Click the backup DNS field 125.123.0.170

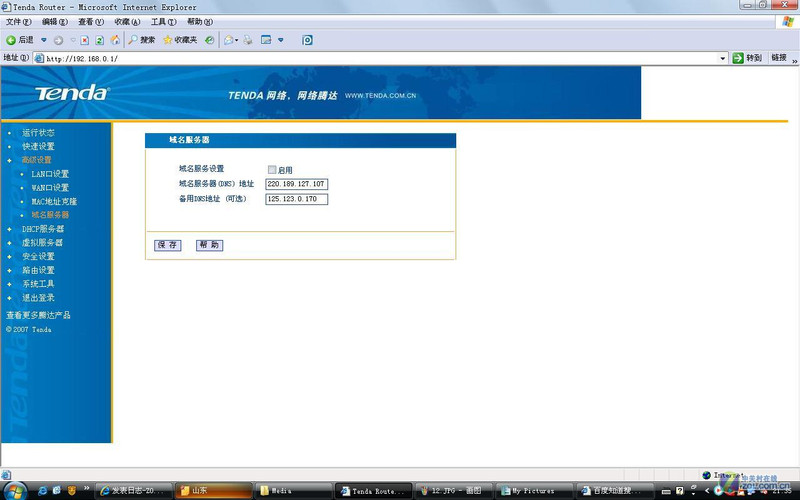pyautogui.click(x=296, y=199)
